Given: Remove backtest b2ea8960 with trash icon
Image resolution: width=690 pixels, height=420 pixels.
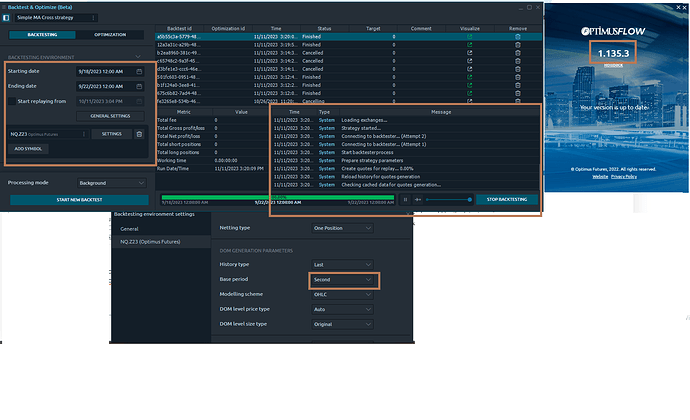Looking at the screenshot, I should click(x=518, y=53).
